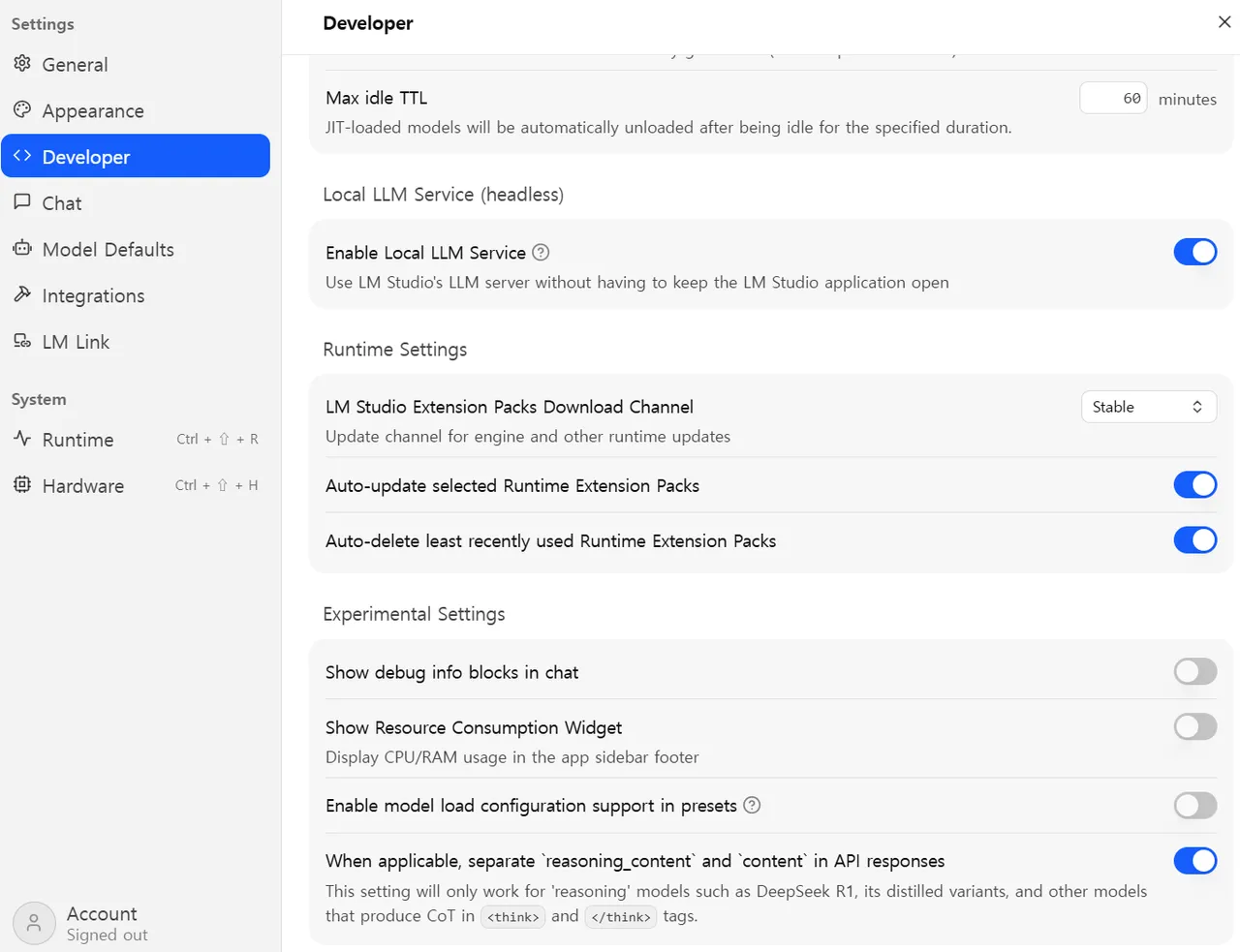
Task: Switch to the Runtime settings section
Action: 78,440
